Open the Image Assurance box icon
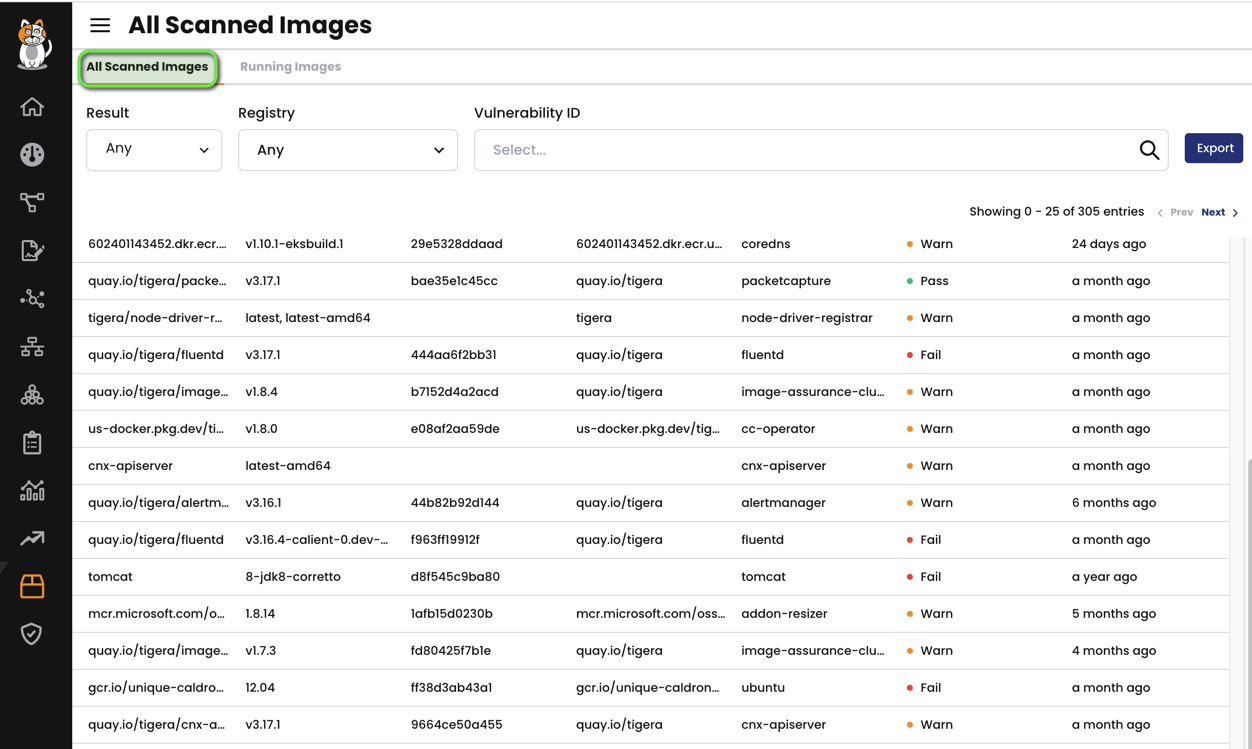The height and width of the screenshot is (749, 1252). coord(32,586)
